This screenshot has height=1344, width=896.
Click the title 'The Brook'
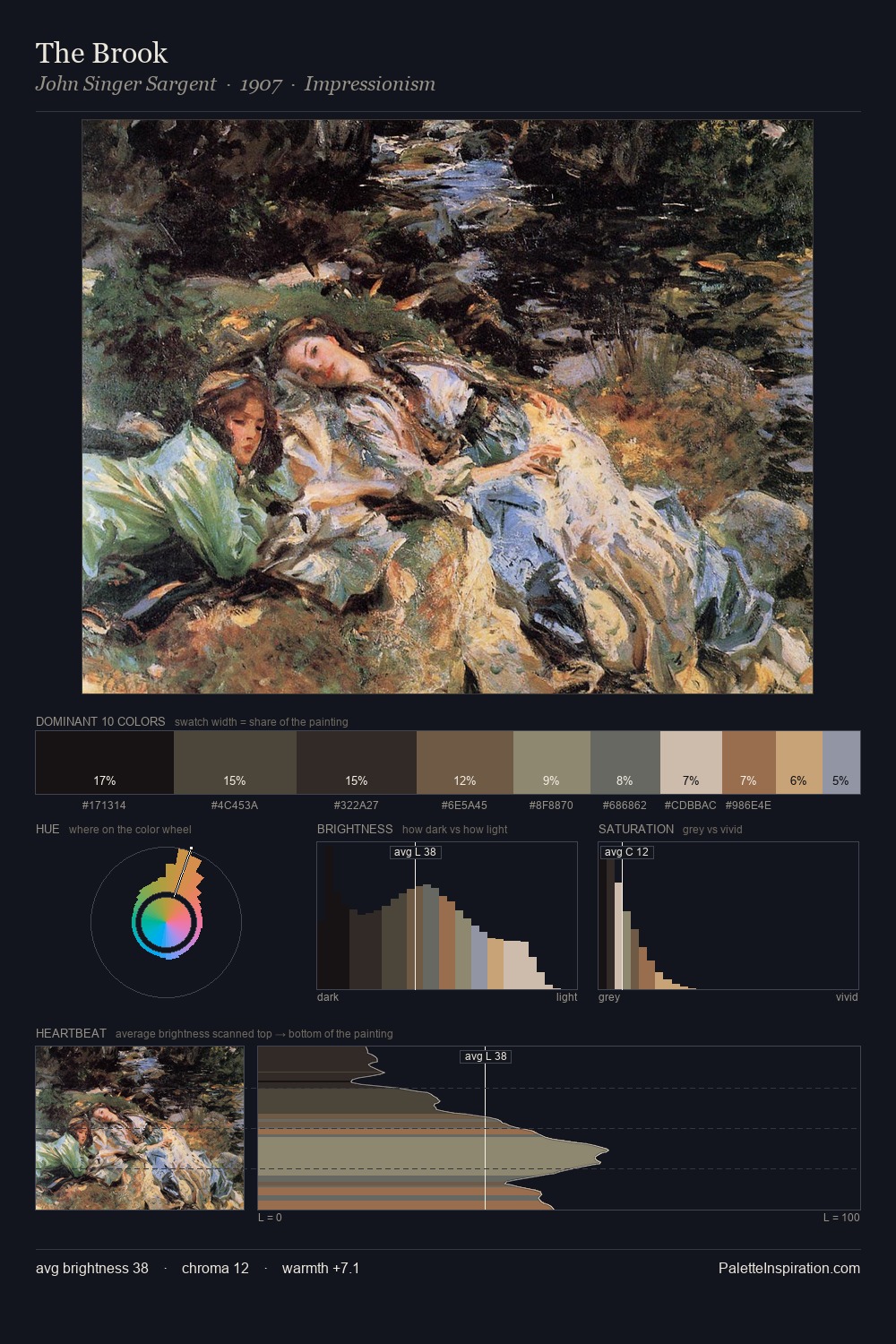pyautogui.click(x=101, y=53)
